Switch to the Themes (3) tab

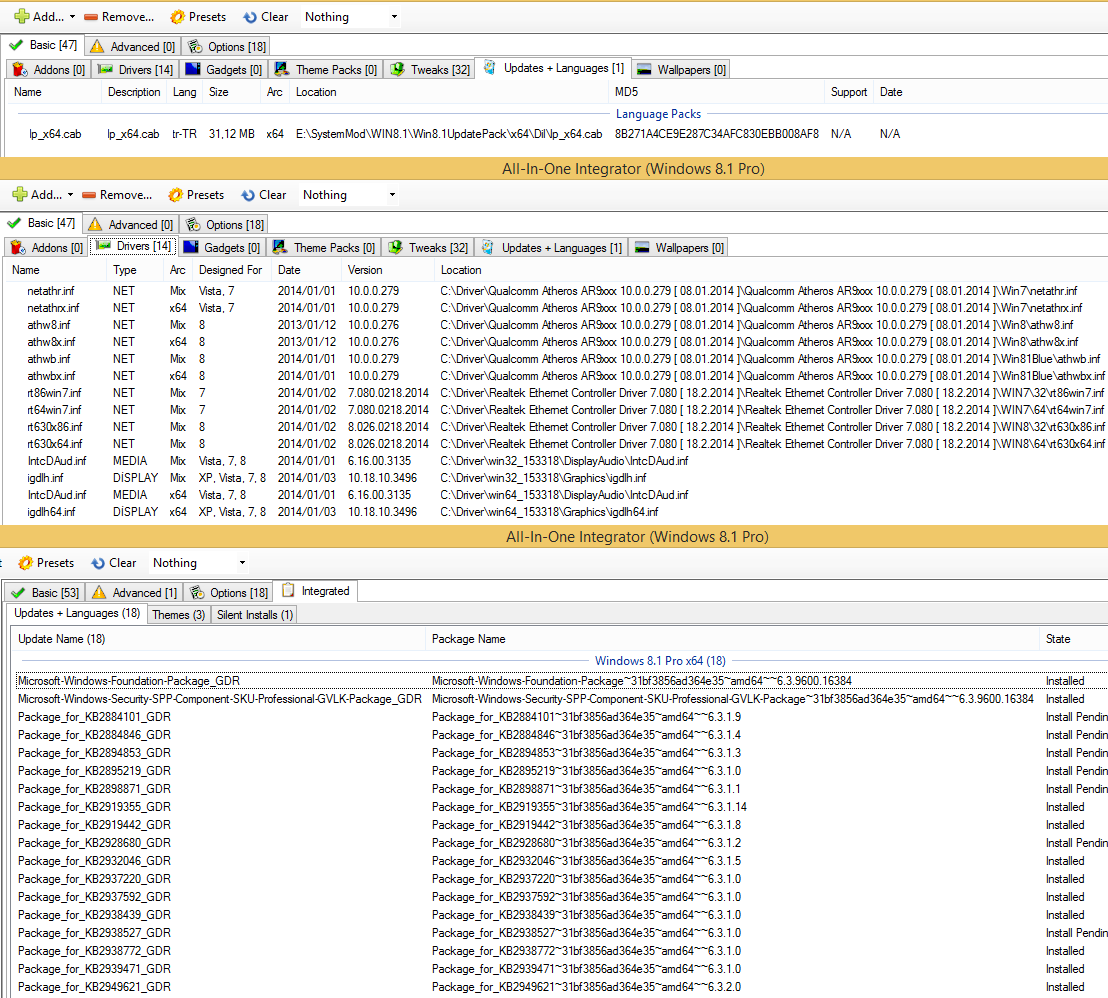click(178, 615)
